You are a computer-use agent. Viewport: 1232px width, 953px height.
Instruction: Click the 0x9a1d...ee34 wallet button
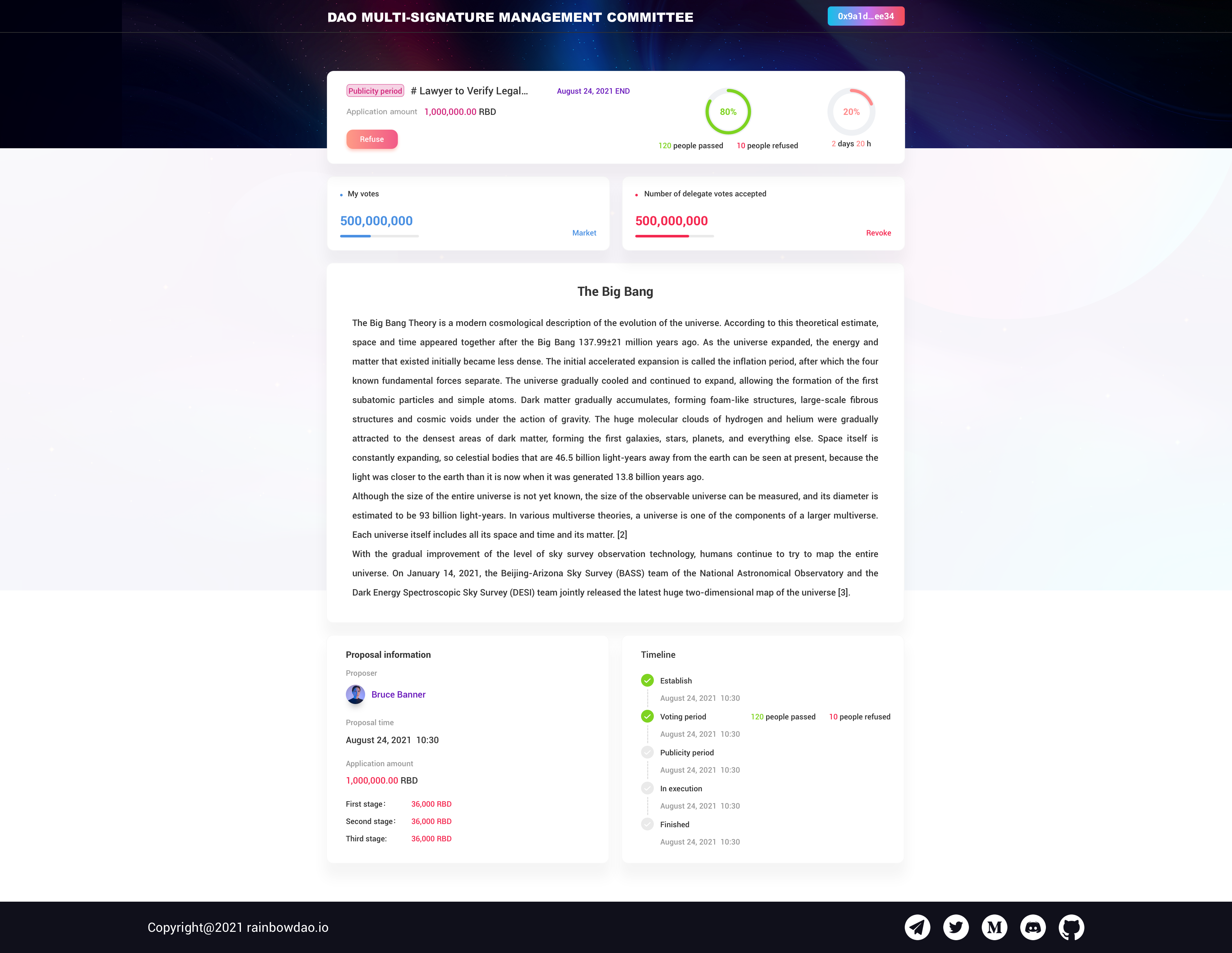click(x=866, y=16)
